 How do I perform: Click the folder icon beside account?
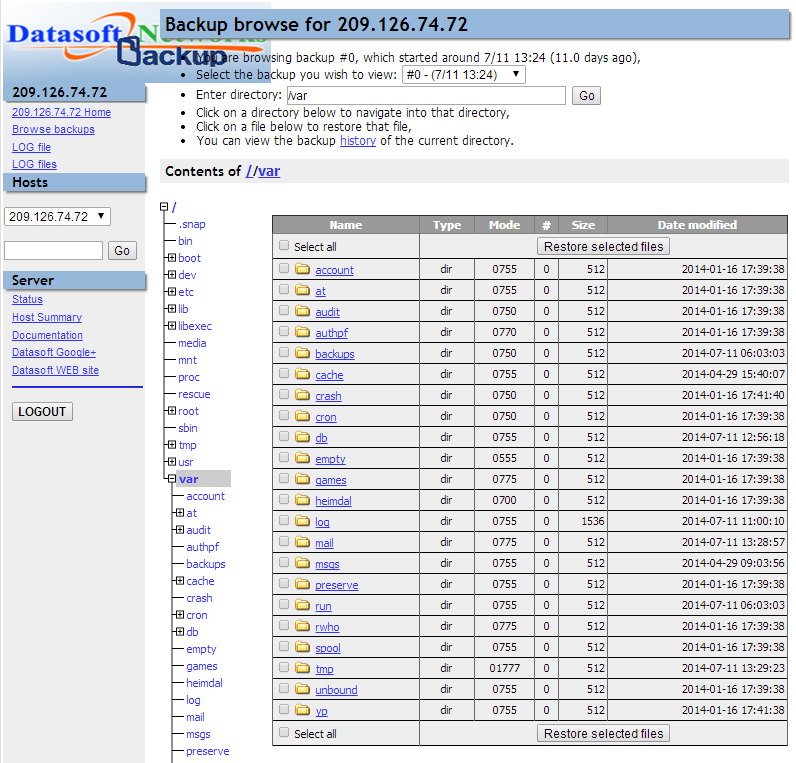[x=303, y=269]
